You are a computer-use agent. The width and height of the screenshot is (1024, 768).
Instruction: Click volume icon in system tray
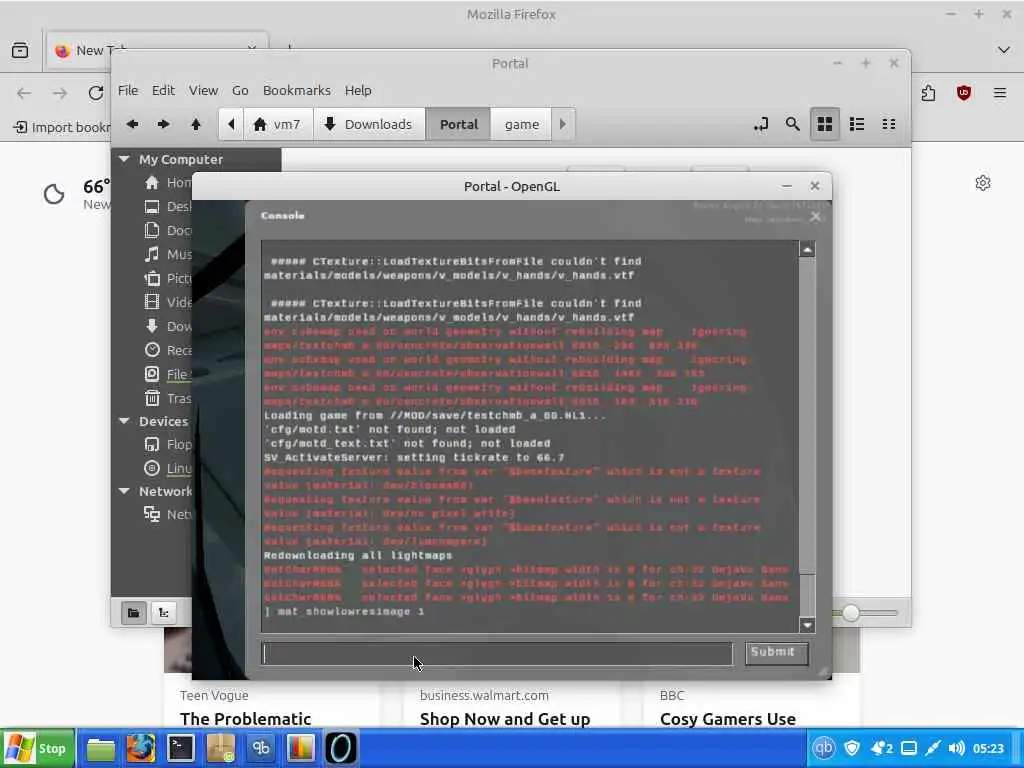click(957, 748)
